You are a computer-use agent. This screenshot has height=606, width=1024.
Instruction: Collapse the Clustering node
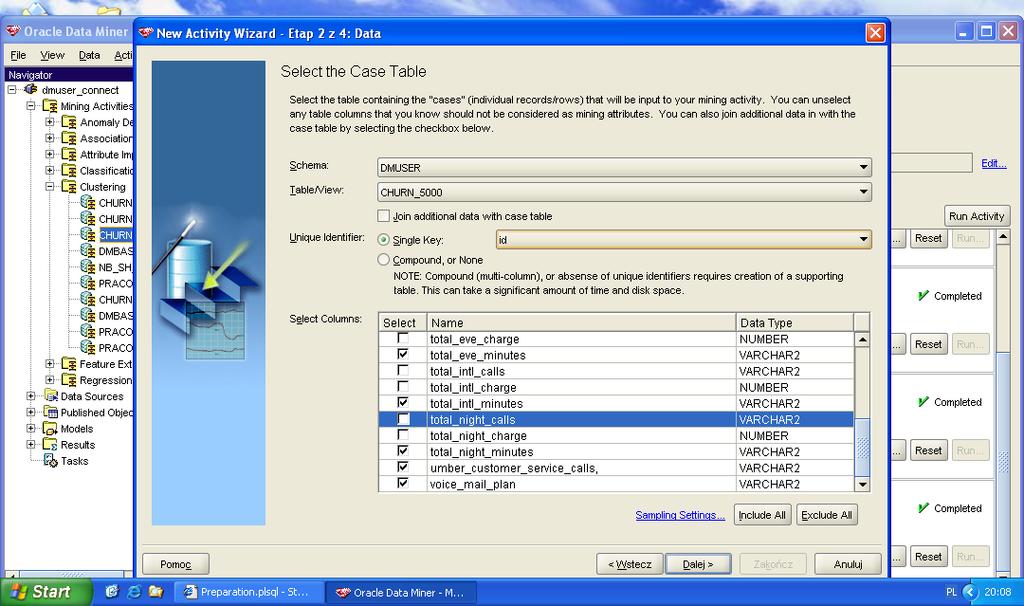tap(50, 187)
